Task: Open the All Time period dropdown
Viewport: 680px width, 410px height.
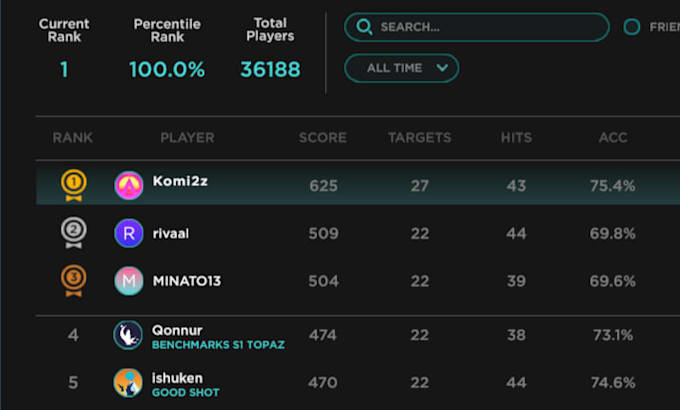Action: [401, 68]
